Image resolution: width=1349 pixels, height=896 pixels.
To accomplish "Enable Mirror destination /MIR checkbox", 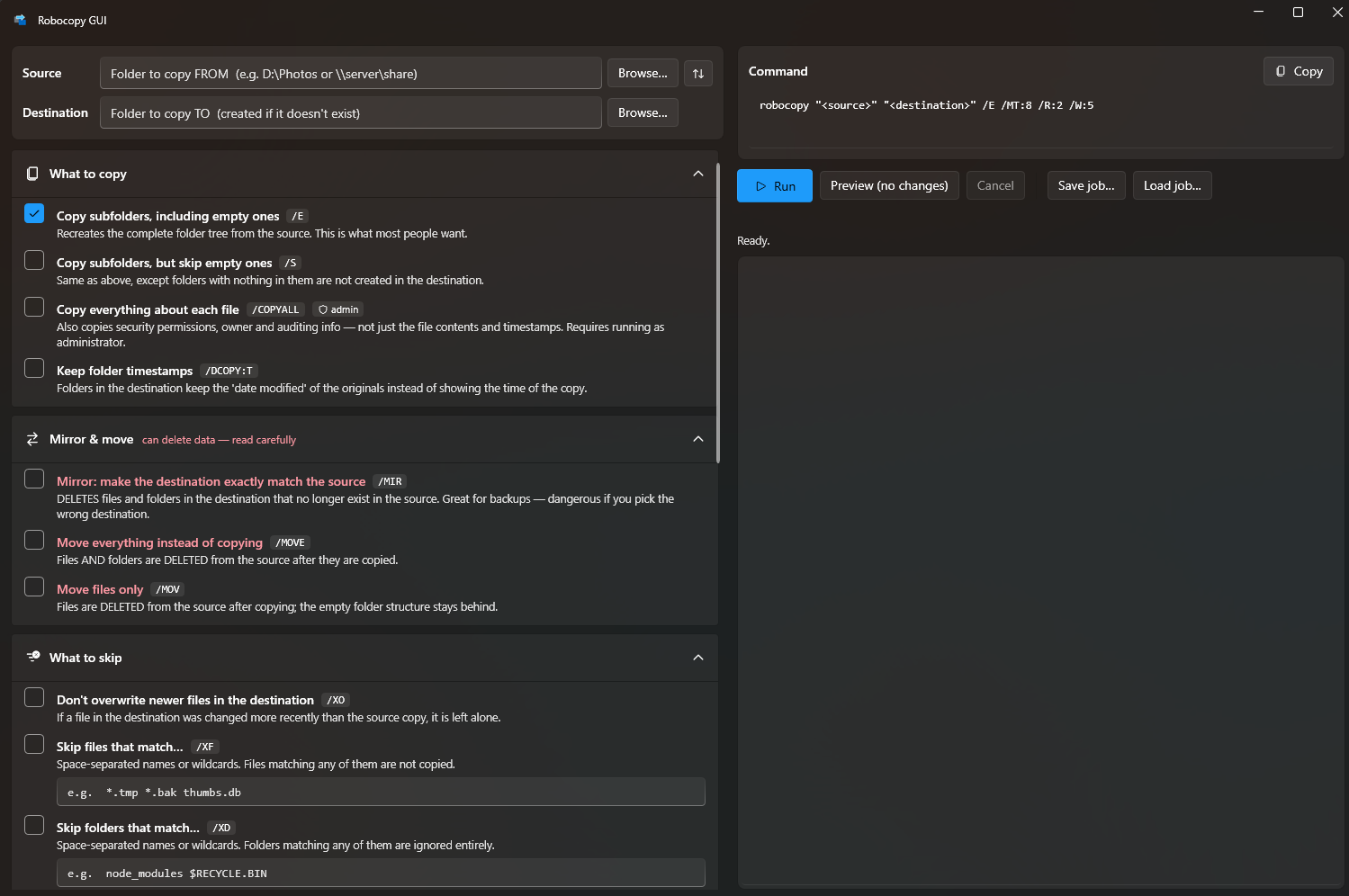I will point(34,479).
